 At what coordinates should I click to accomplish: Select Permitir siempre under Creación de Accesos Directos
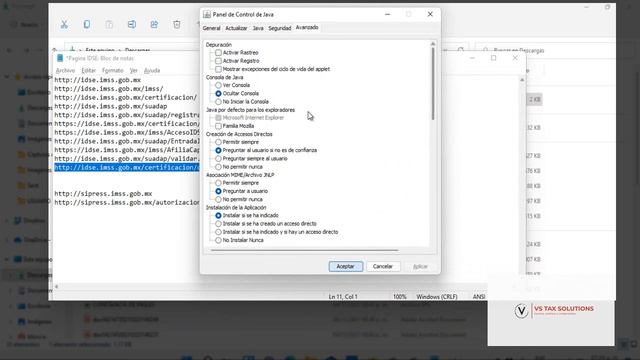click(218, 142)
